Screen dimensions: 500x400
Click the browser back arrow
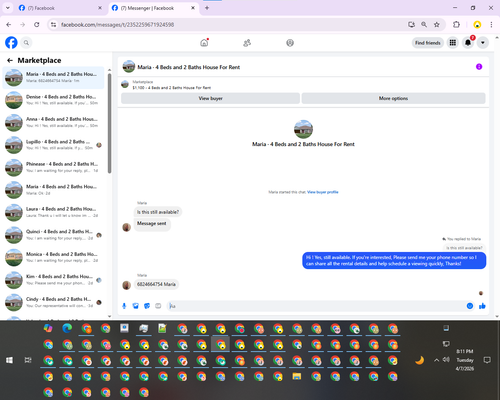(x=9, y=24)
